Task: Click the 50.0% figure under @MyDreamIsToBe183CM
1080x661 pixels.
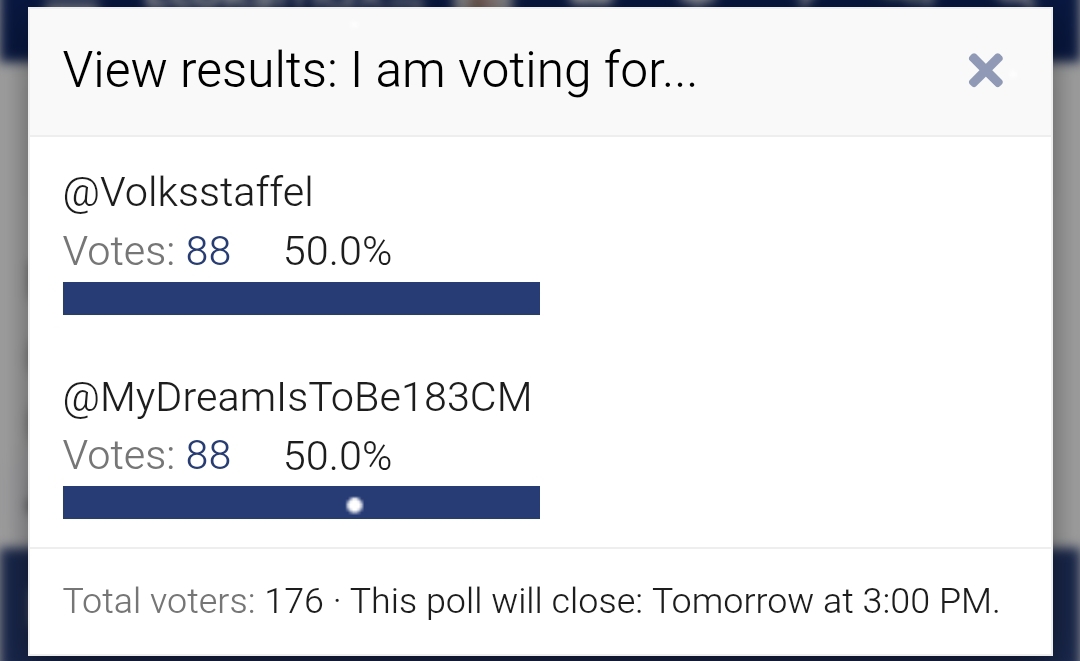Action: click(338, 456)
